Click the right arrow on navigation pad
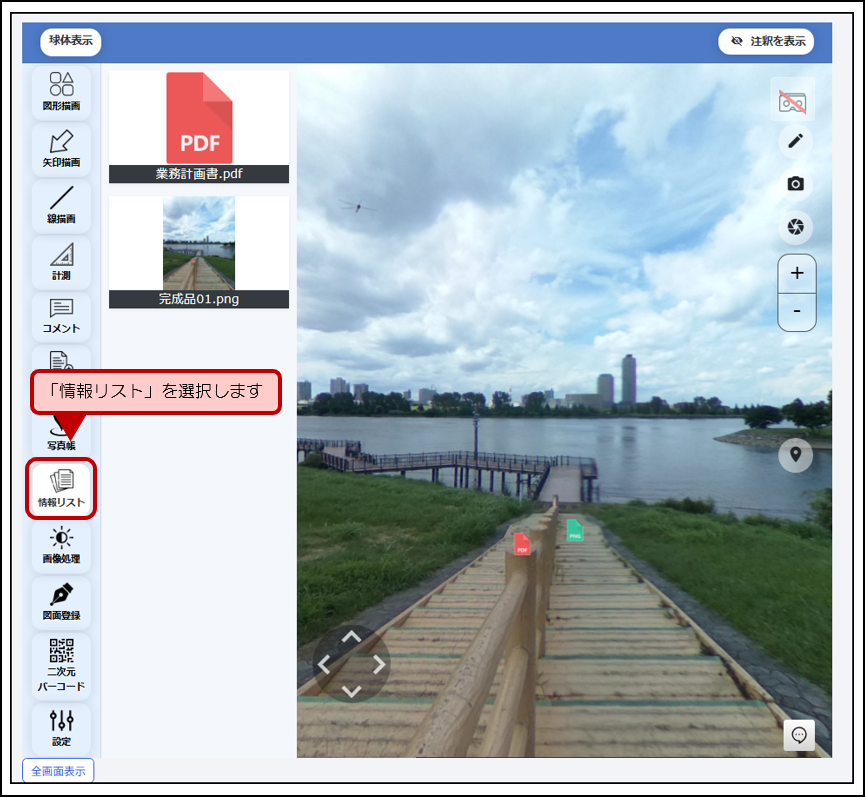865x797 pixels. pyautogui.click(x=378, y=665)
